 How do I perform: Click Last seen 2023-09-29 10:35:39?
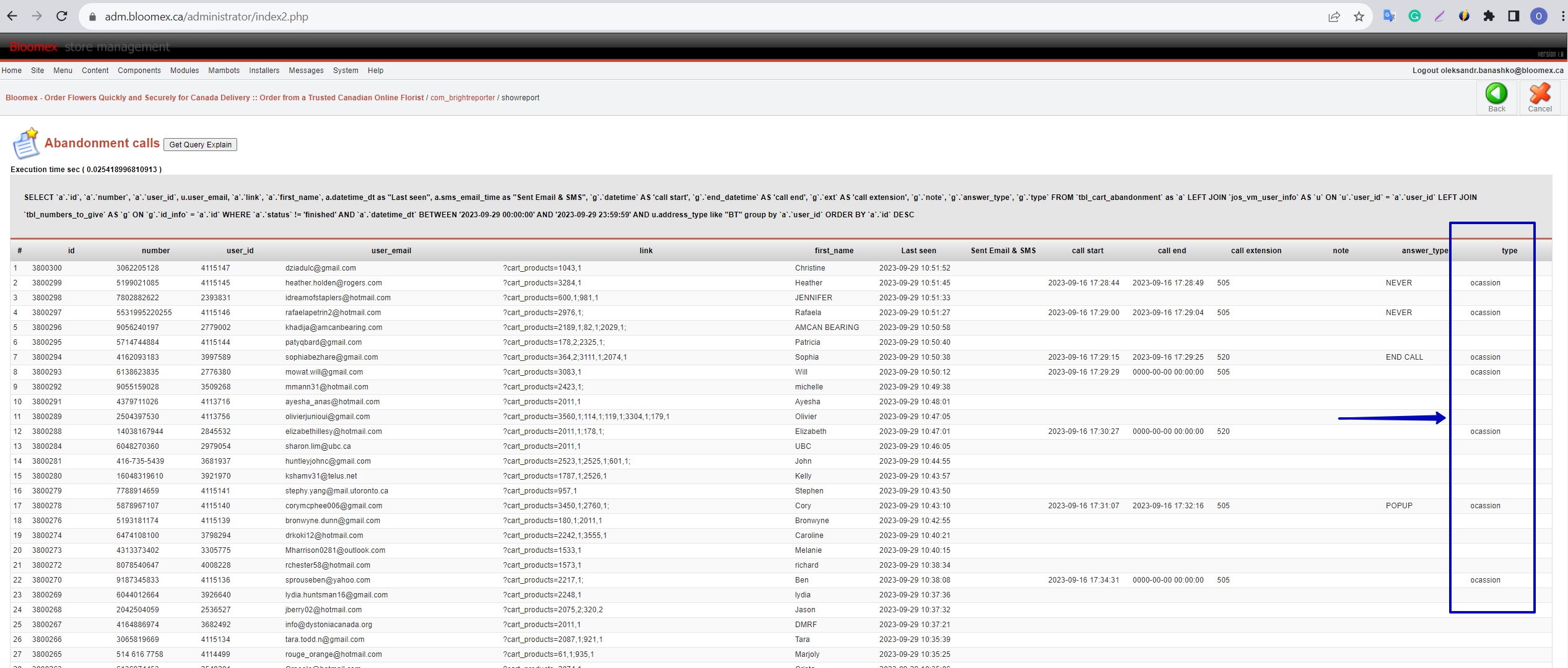(x=915, y=640)
